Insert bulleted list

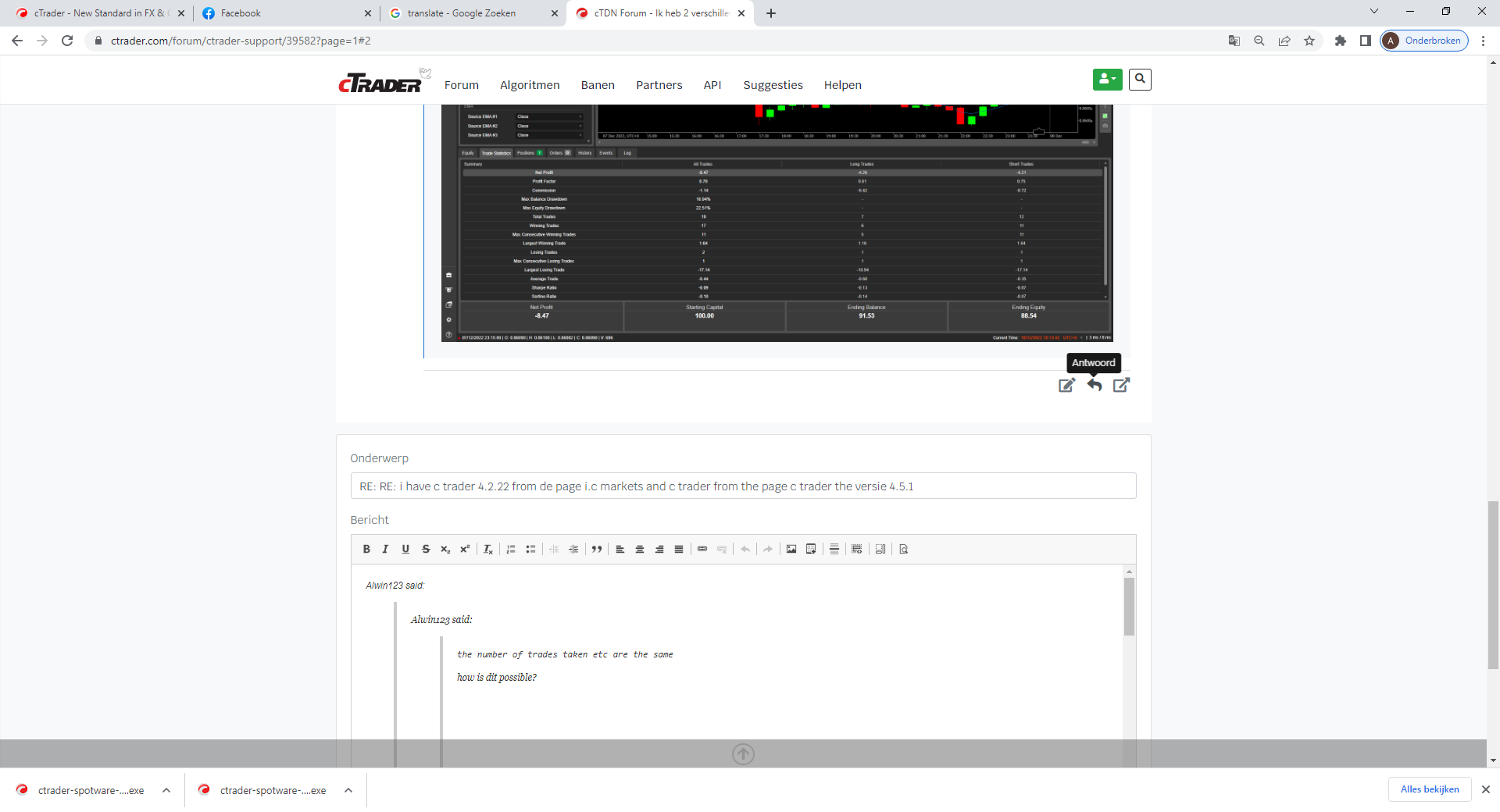530,549
